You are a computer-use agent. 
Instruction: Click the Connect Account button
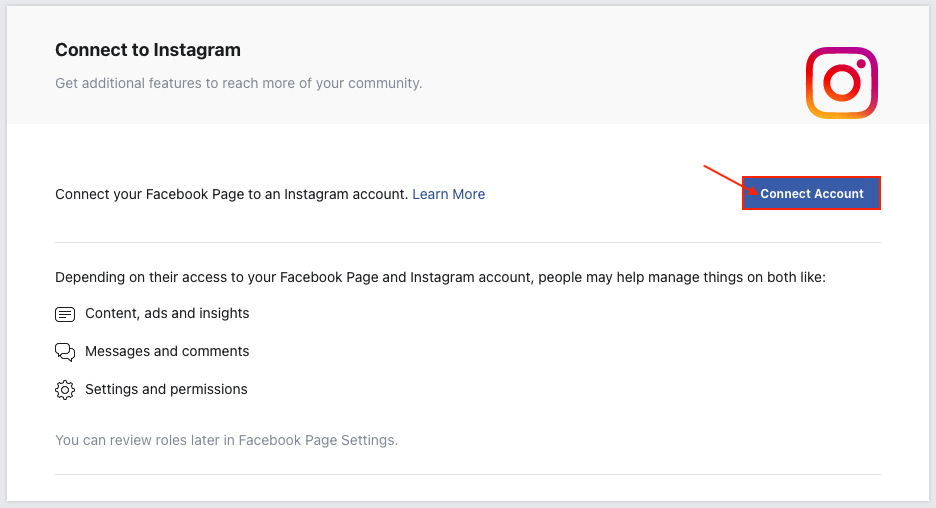(x=811, y=193)
